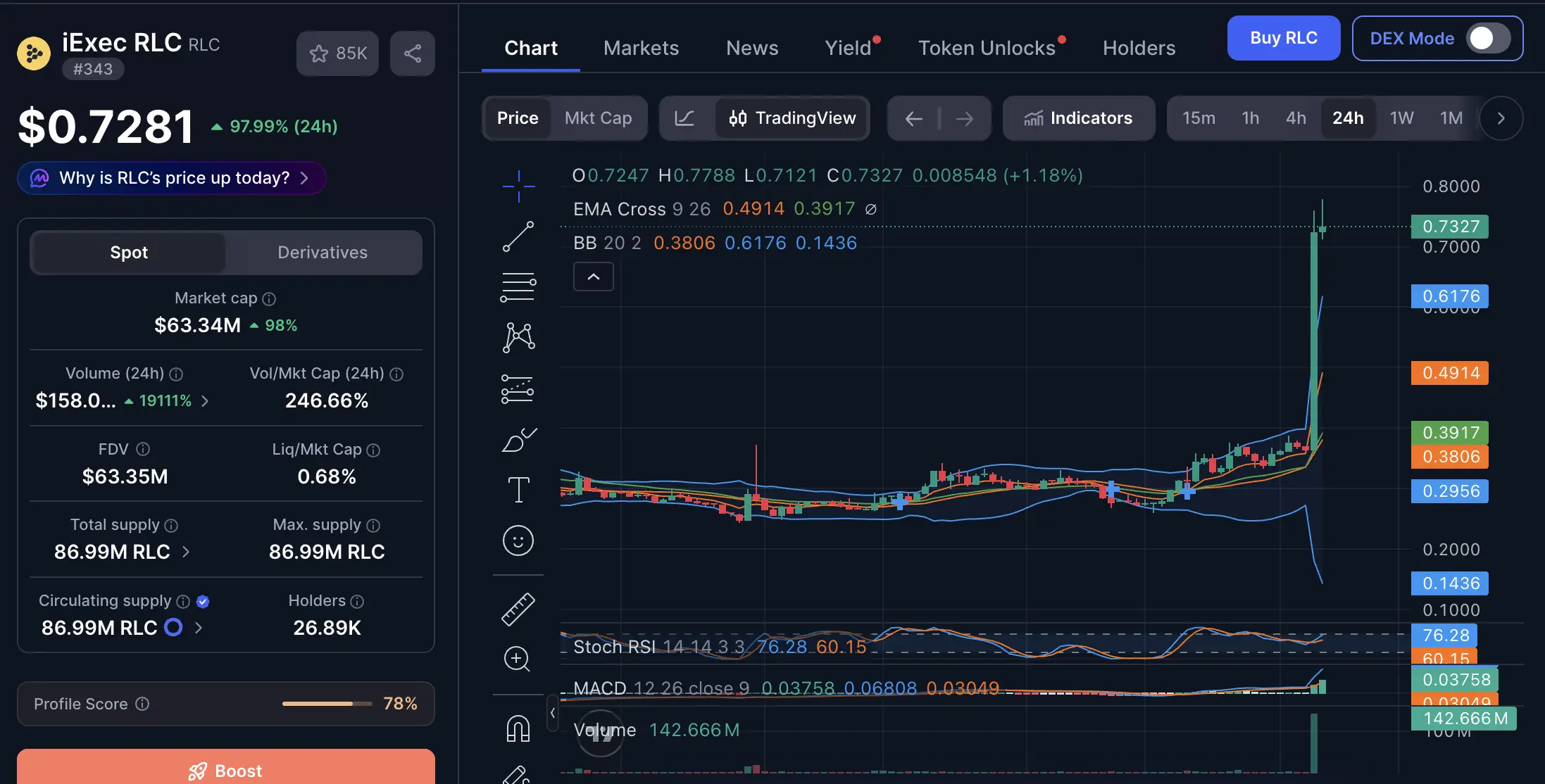Select the brush drawing tool

pyautogui.click(x=519, y=439)
